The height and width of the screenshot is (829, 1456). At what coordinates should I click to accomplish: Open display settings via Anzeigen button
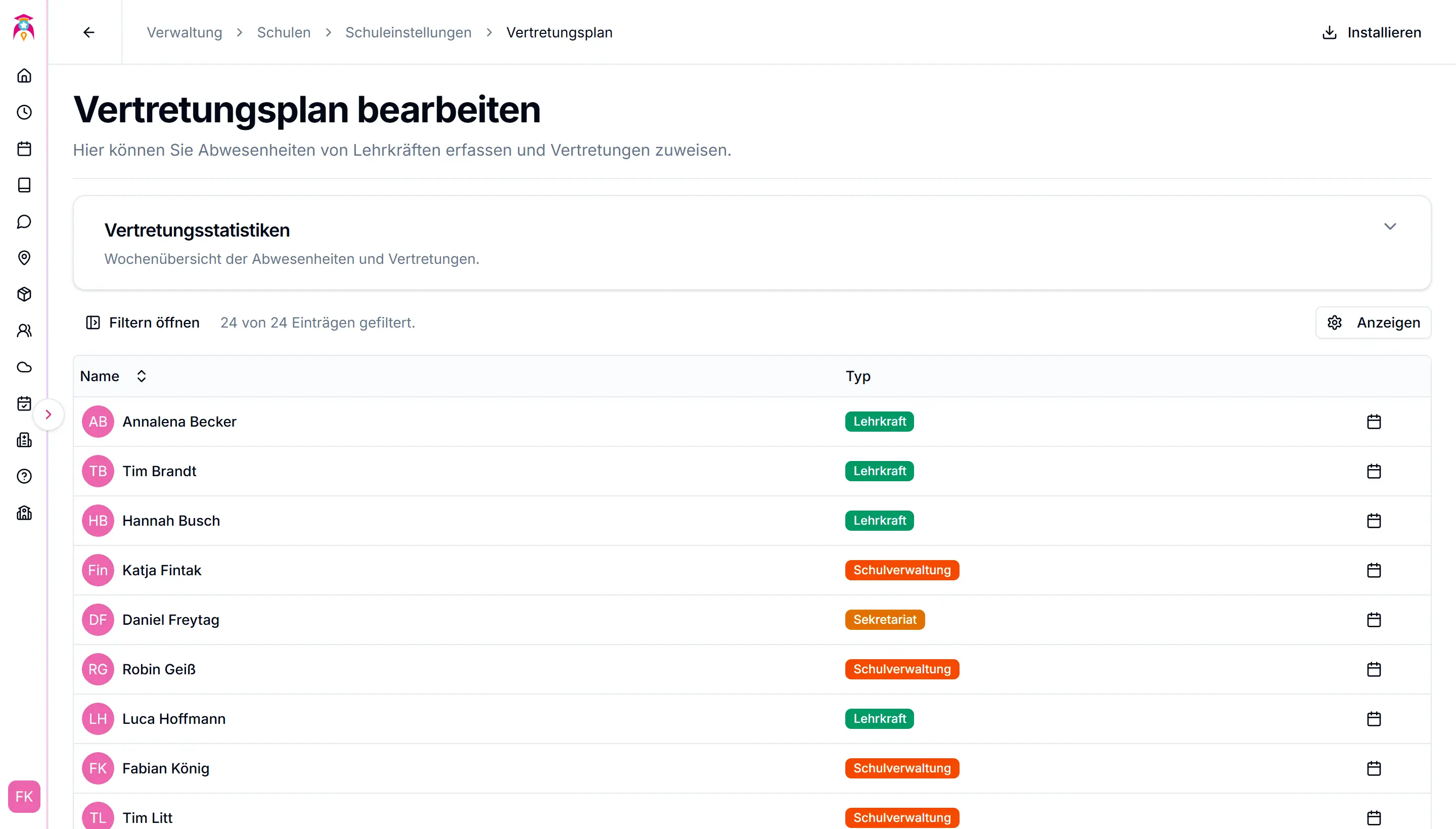click(x=1373, y=323)
